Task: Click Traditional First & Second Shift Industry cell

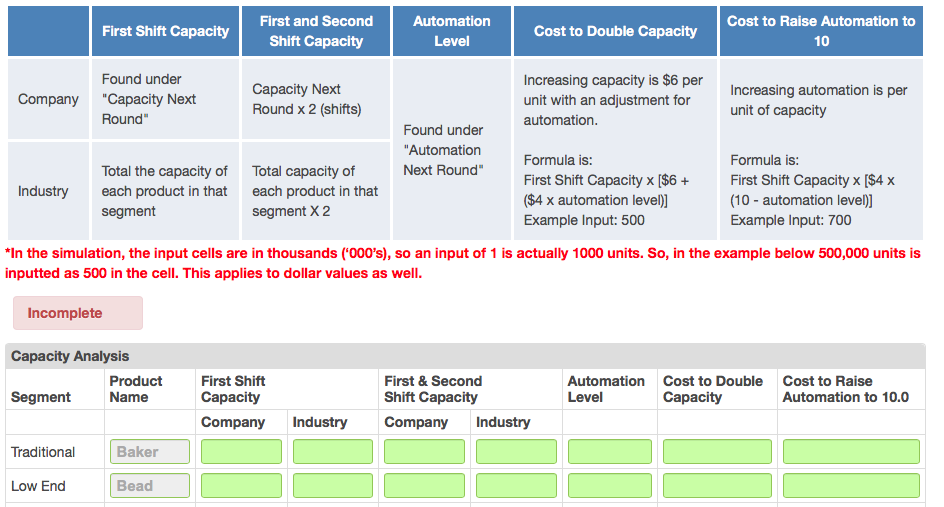Action: pos(517,452)
